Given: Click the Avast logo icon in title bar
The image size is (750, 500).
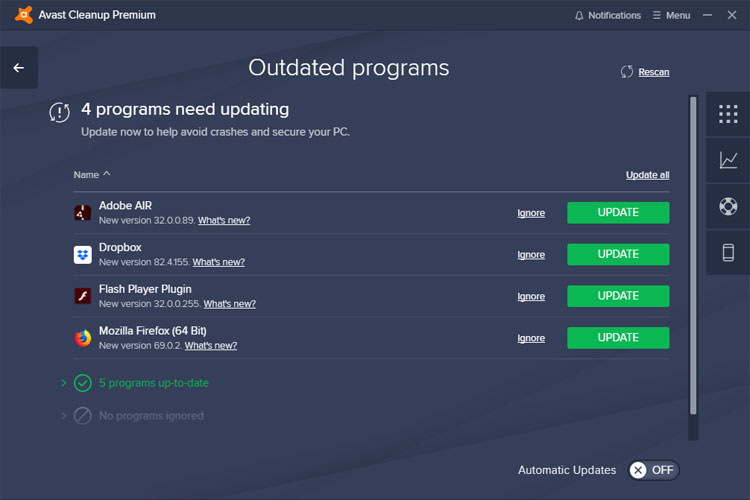Looking at the screenshot, I should pyautogui.click(x=23, y=15).
